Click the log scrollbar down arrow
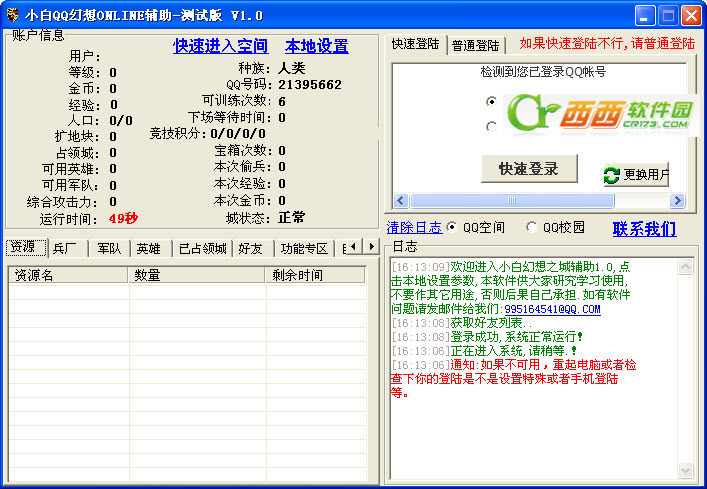 tap(685, 471)
